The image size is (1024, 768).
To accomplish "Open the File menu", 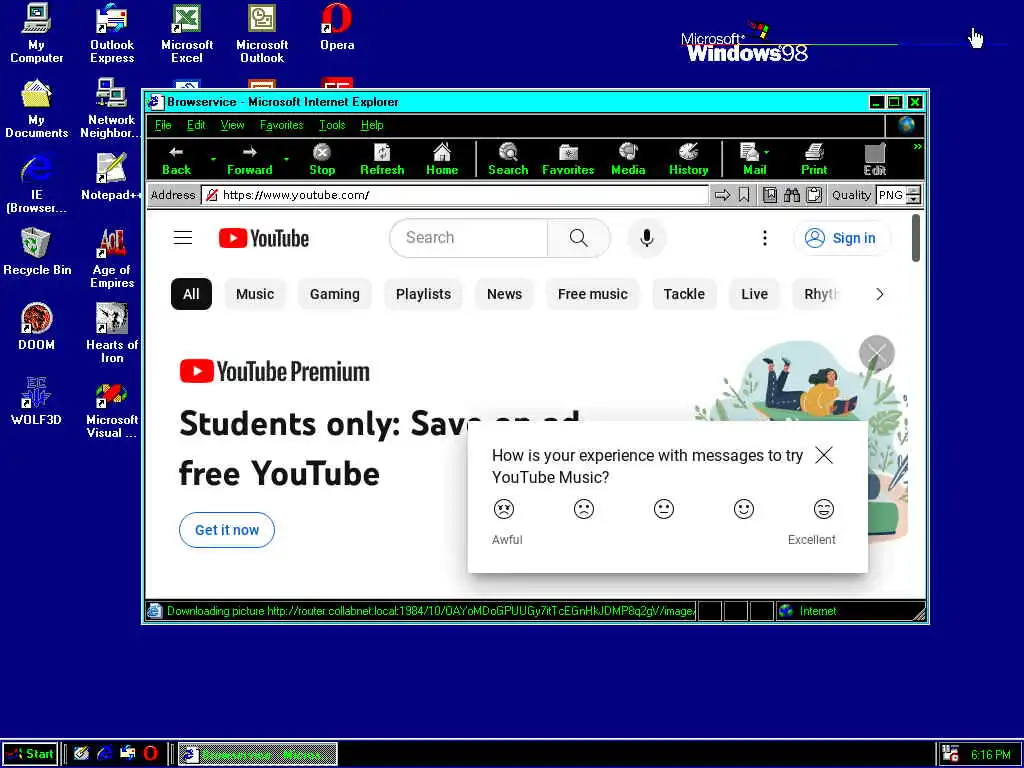I will pos(163,125).
